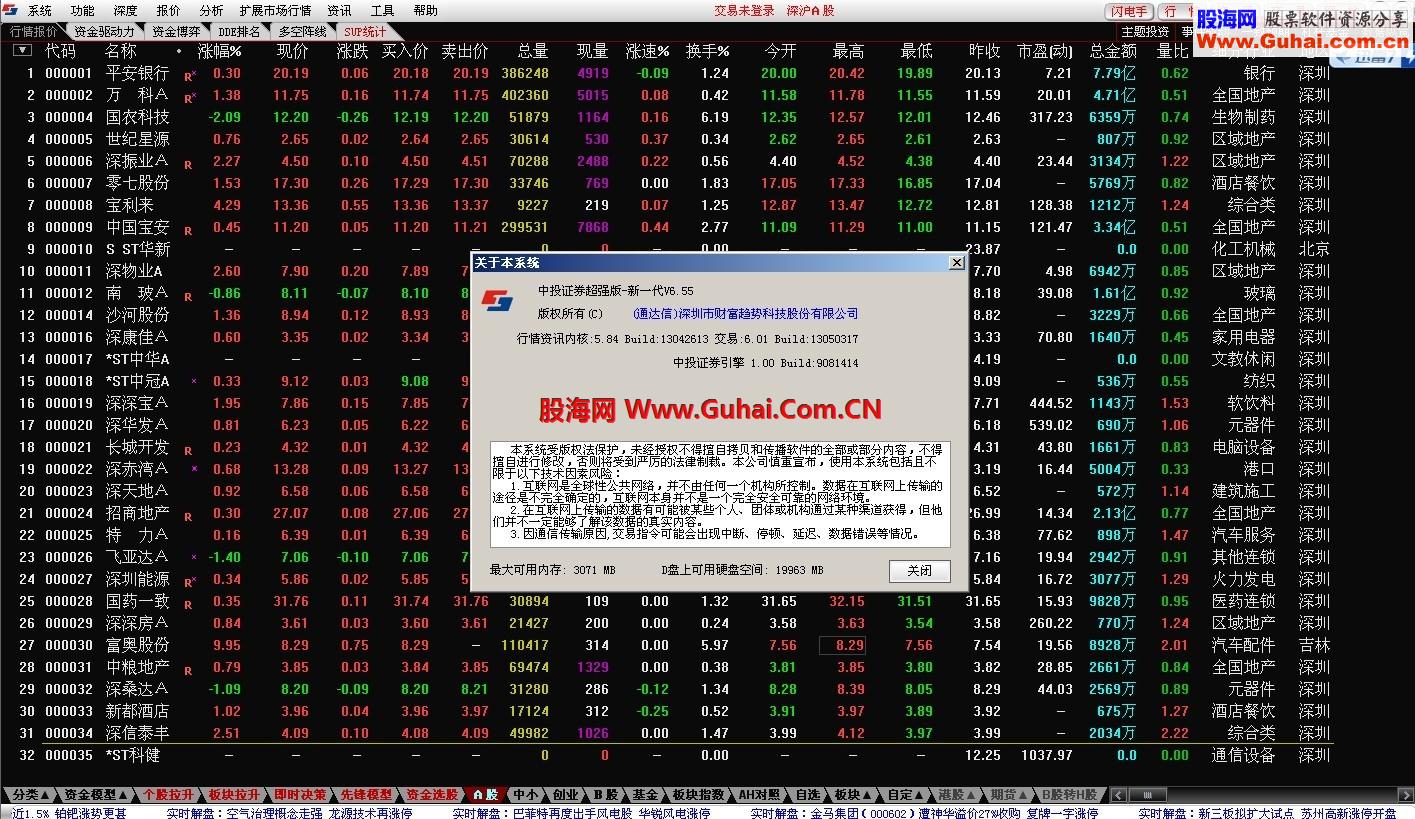Expand the 资金模型▲ bottom tab menu
The height and width of the screenshot is (819, 1415).
point(95,795)
